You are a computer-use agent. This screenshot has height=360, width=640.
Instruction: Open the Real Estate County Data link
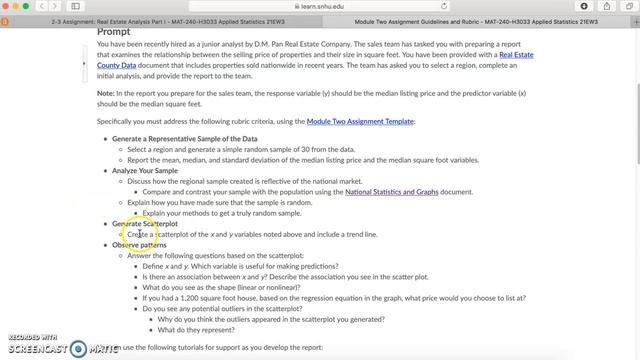click(315, 60)
